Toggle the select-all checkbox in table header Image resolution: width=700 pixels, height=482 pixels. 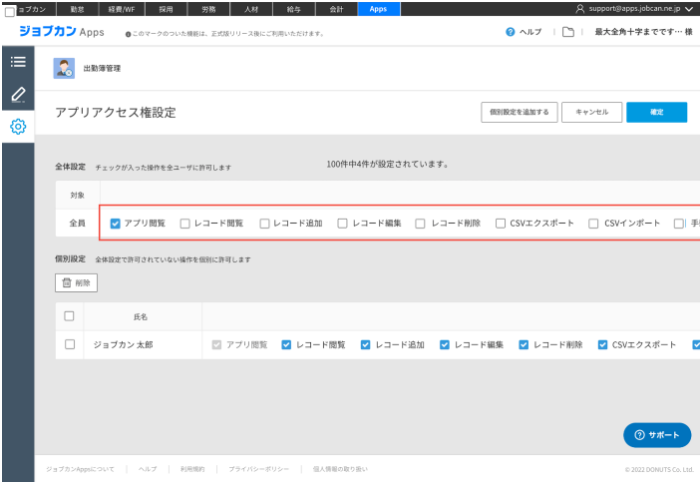pos(69,316)
